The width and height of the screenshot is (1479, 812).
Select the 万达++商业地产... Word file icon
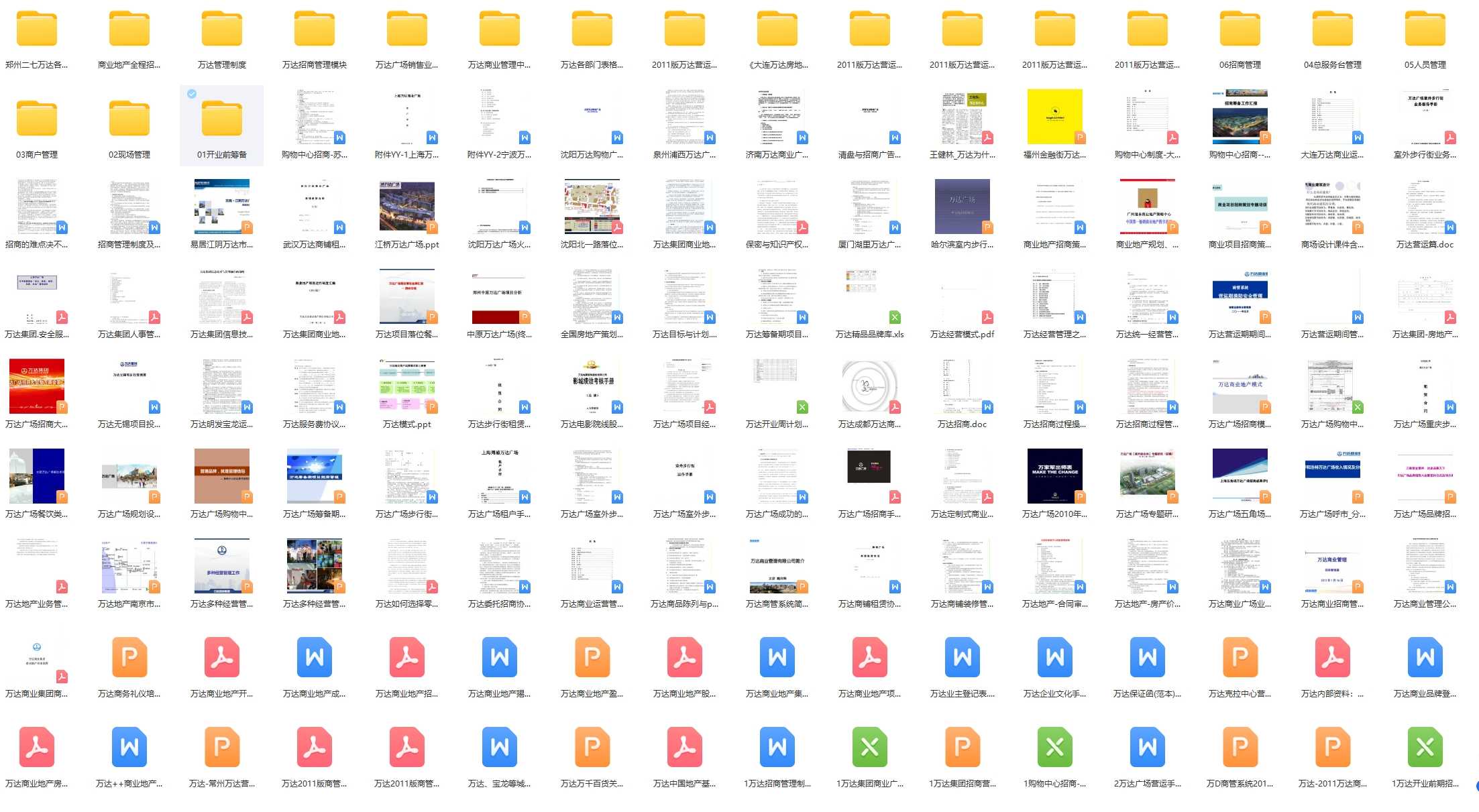coord(129,748)
